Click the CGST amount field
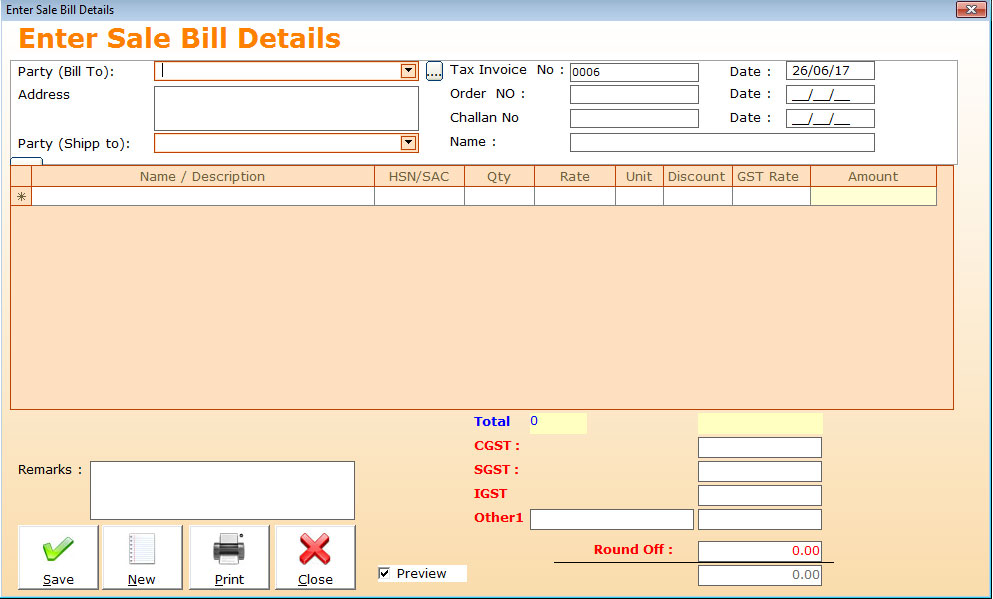 [760, 447]
